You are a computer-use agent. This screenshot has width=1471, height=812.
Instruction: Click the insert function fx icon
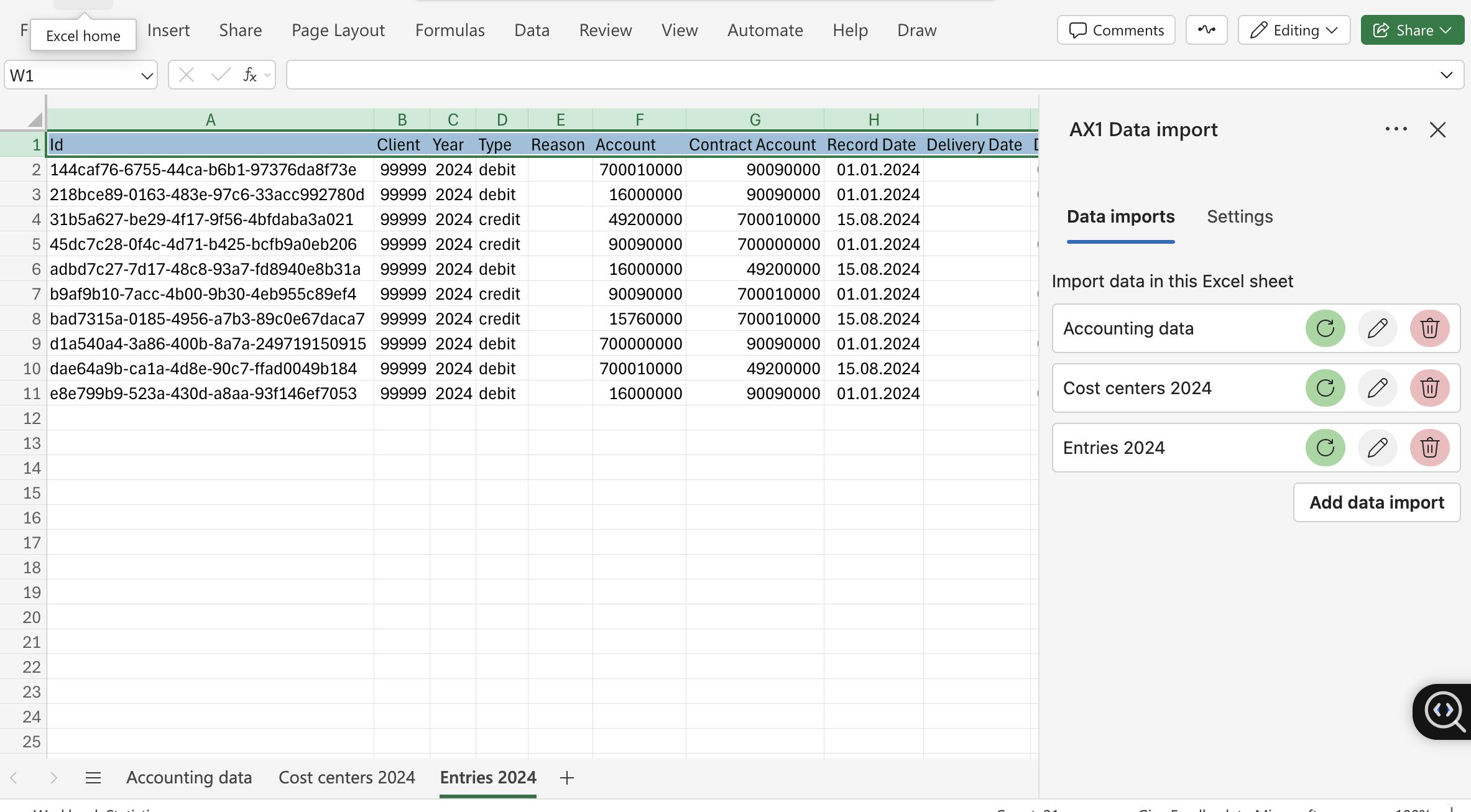[x=250, y=75]
